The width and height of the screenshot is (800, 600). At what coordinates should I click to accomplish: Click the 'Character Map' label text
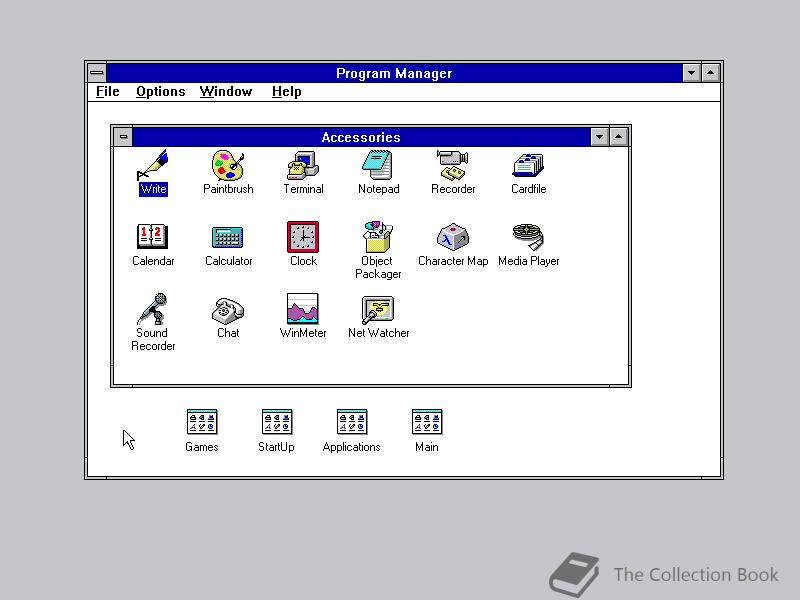coord(453,261)
